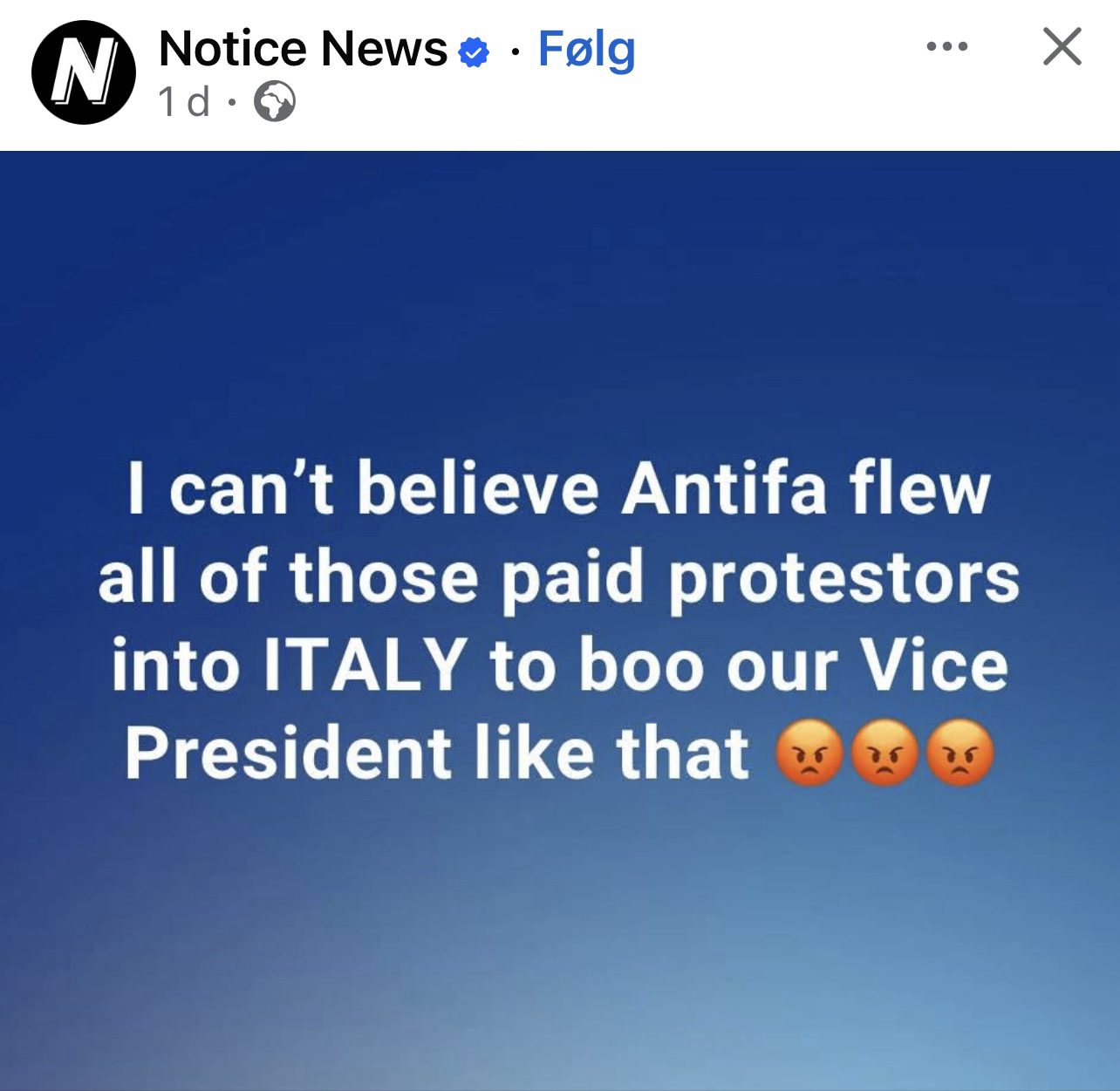Click the first angry face emoji
The image size is (1120, 1091).
(x=809, y=753)
